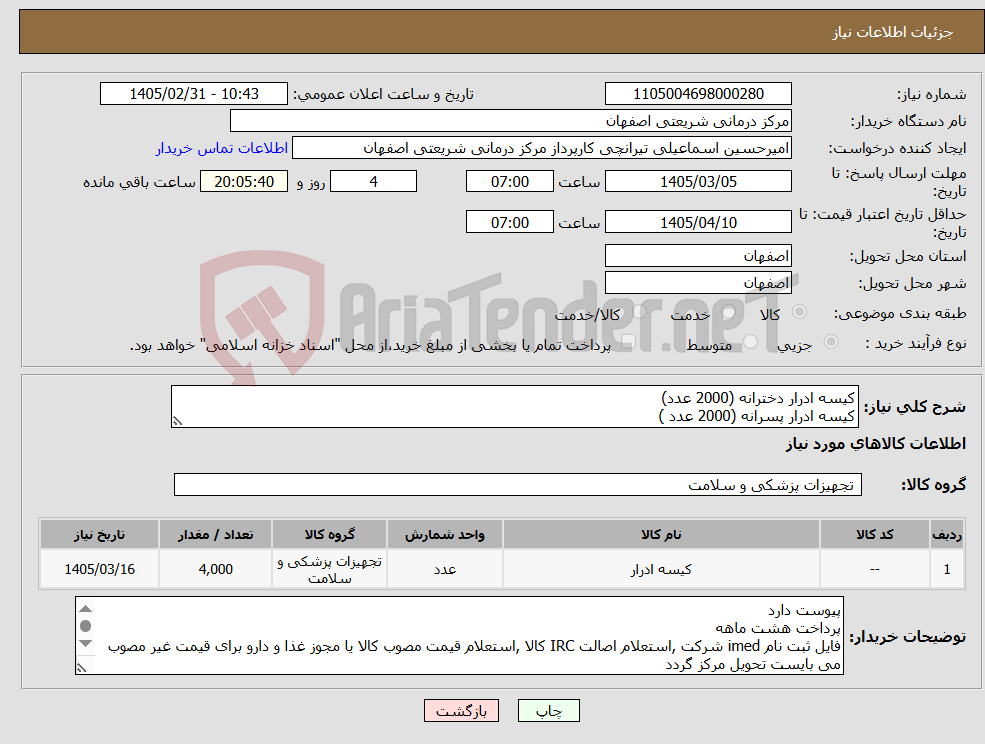Click the نام کالا column header

pos(661,535)
